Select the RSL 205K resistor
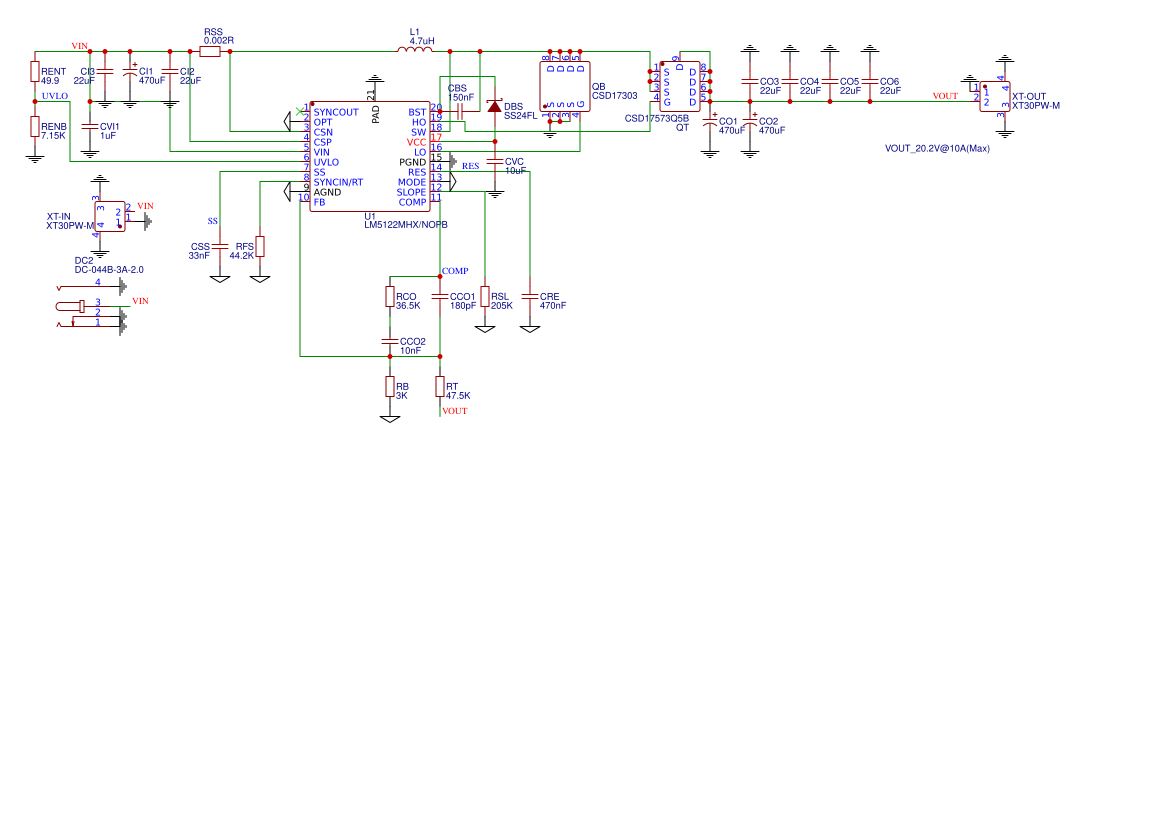Viewport: 1169px width, 827px height. 485,297
